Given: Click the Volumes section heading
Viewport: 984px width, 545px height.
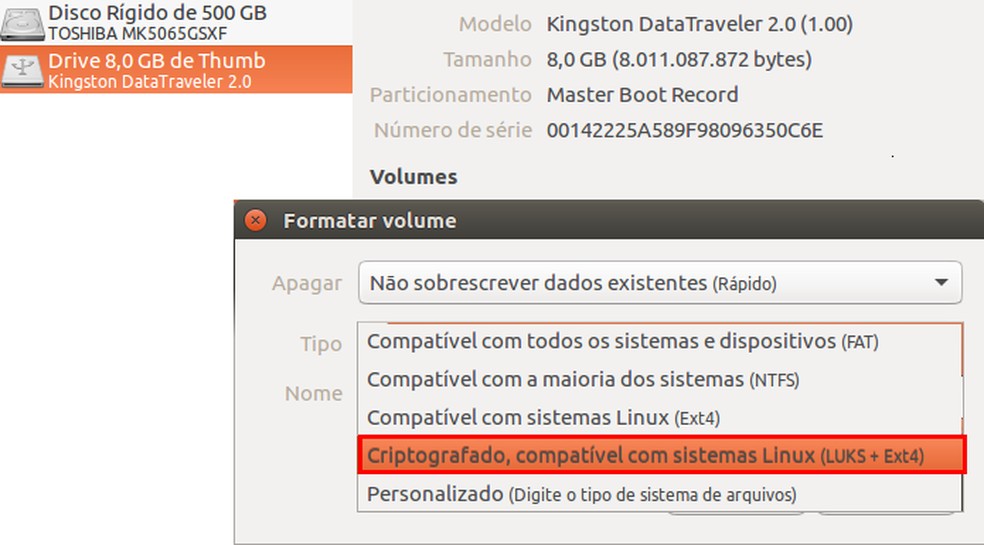Looking at the screenshot, I should 413,177.
